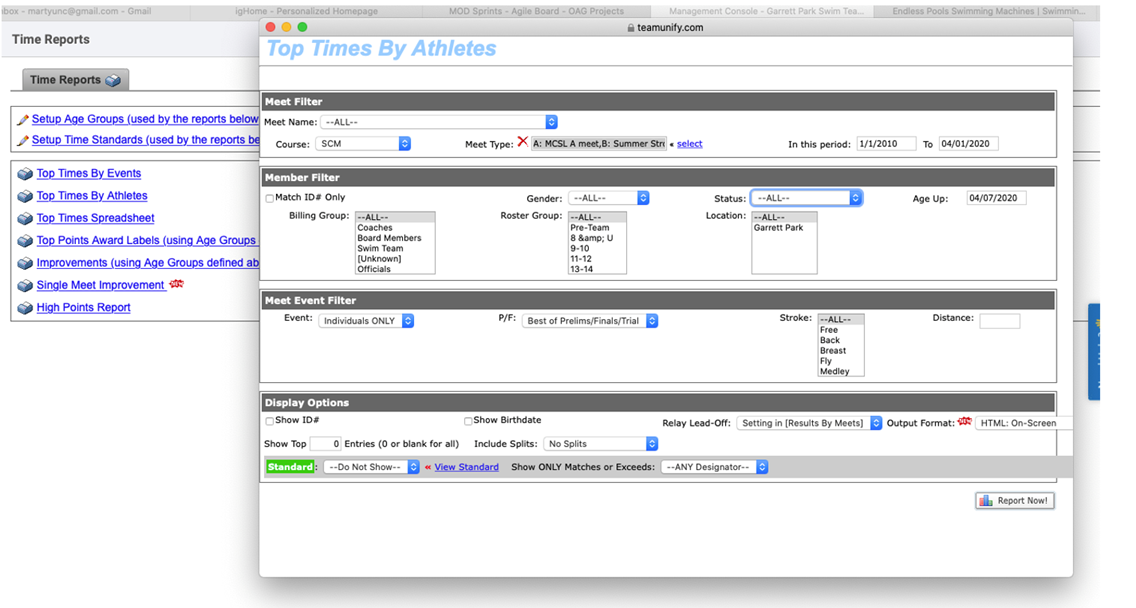Open the P/F Best of Prelims/Finals/Trial dropdown

coord(590,321)
